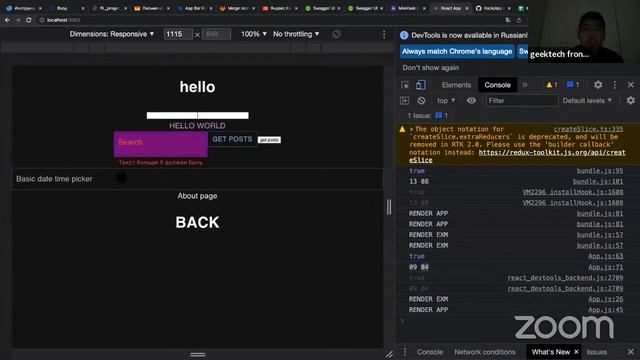The height and width of the screenshot is (360, 640).
Task: Open the drawer more tools menu
Action: pyautogui.click(x=405, y=352)
